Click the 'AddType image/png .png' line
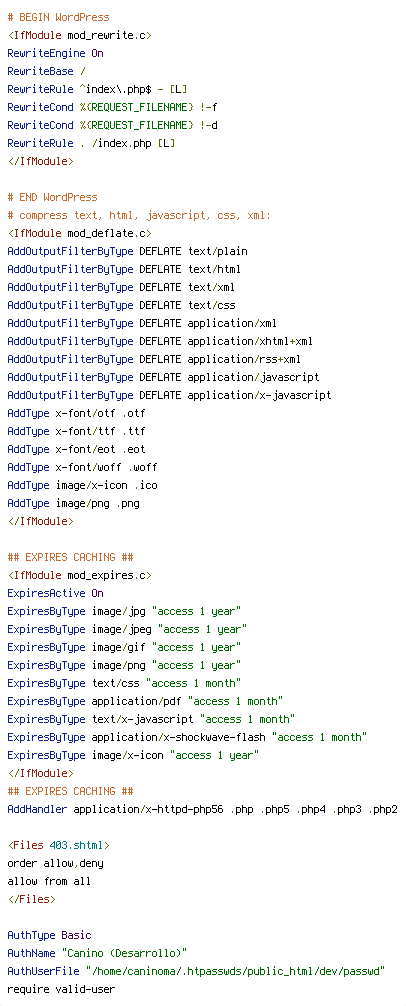This screenshot has width=406, height=1006. (x=74, y=484)
